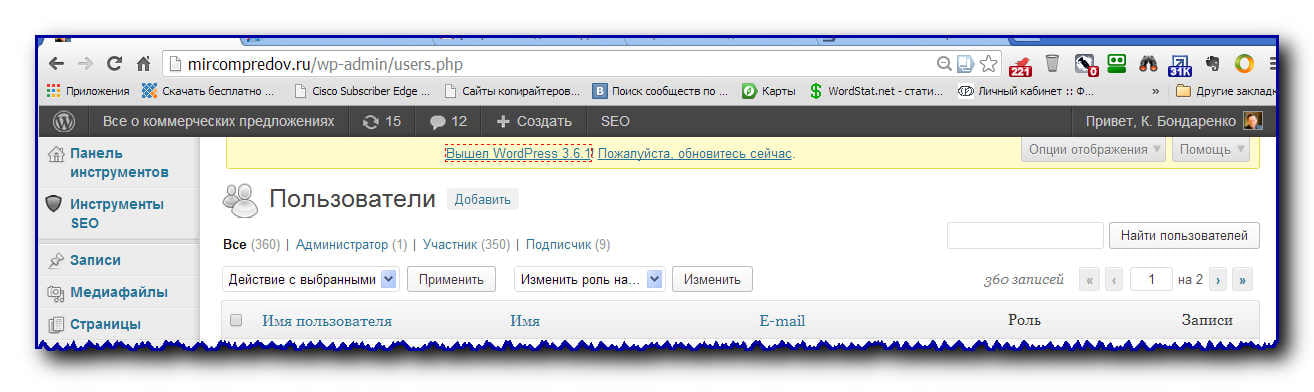The width and height of the screenshot is (1314, 392).
Task: Expand the Помощь help panel
Action: (x=1212, y=149)
